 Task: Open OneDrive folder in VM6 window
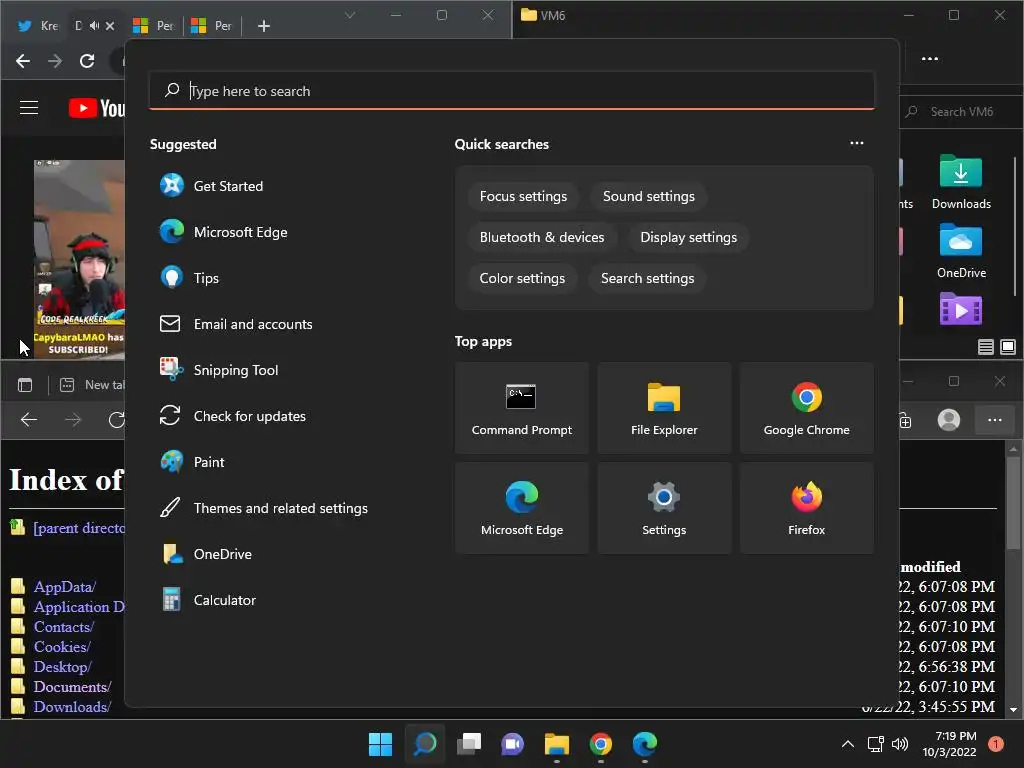tap(961, 251)
